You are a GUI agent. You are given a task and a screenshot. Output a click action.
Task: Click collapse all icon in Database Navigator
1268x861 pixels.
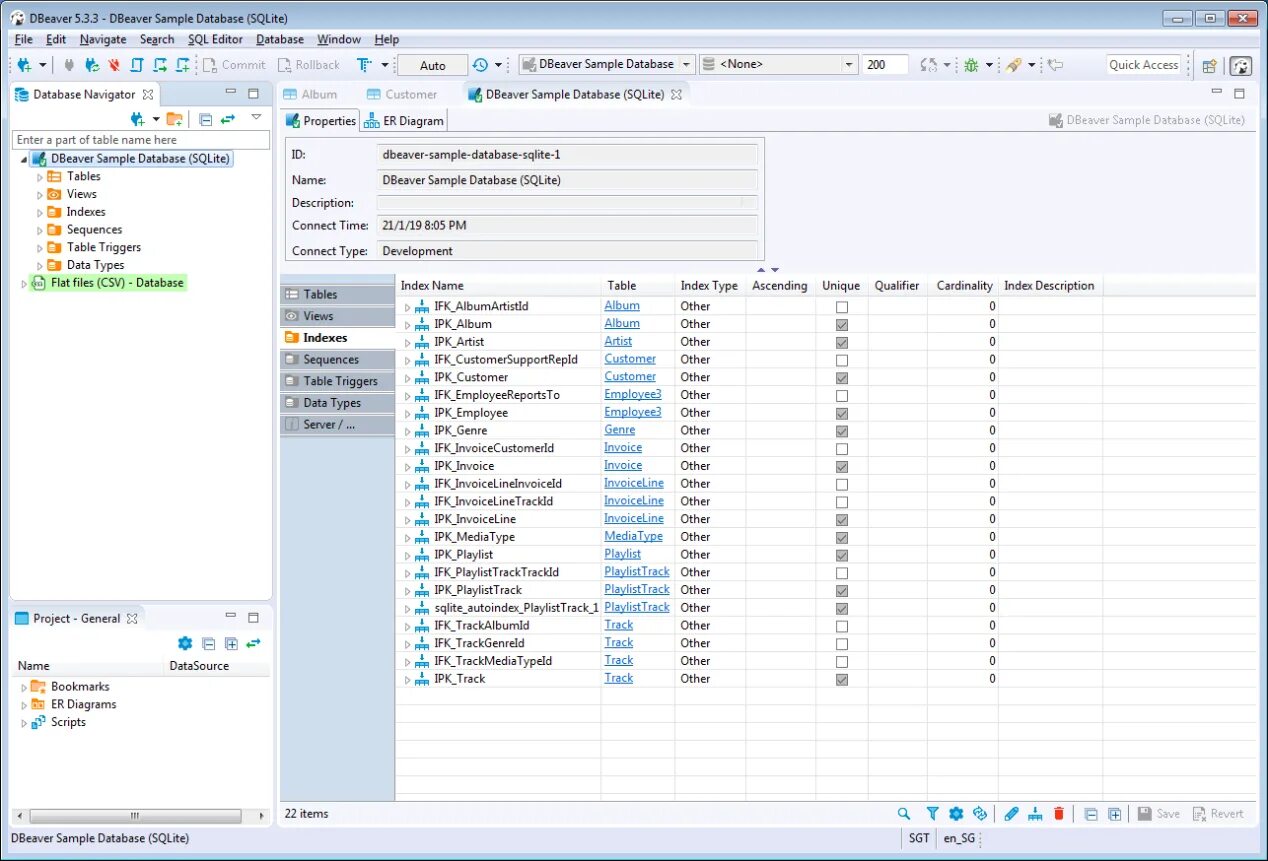click(x=206, y=119)
